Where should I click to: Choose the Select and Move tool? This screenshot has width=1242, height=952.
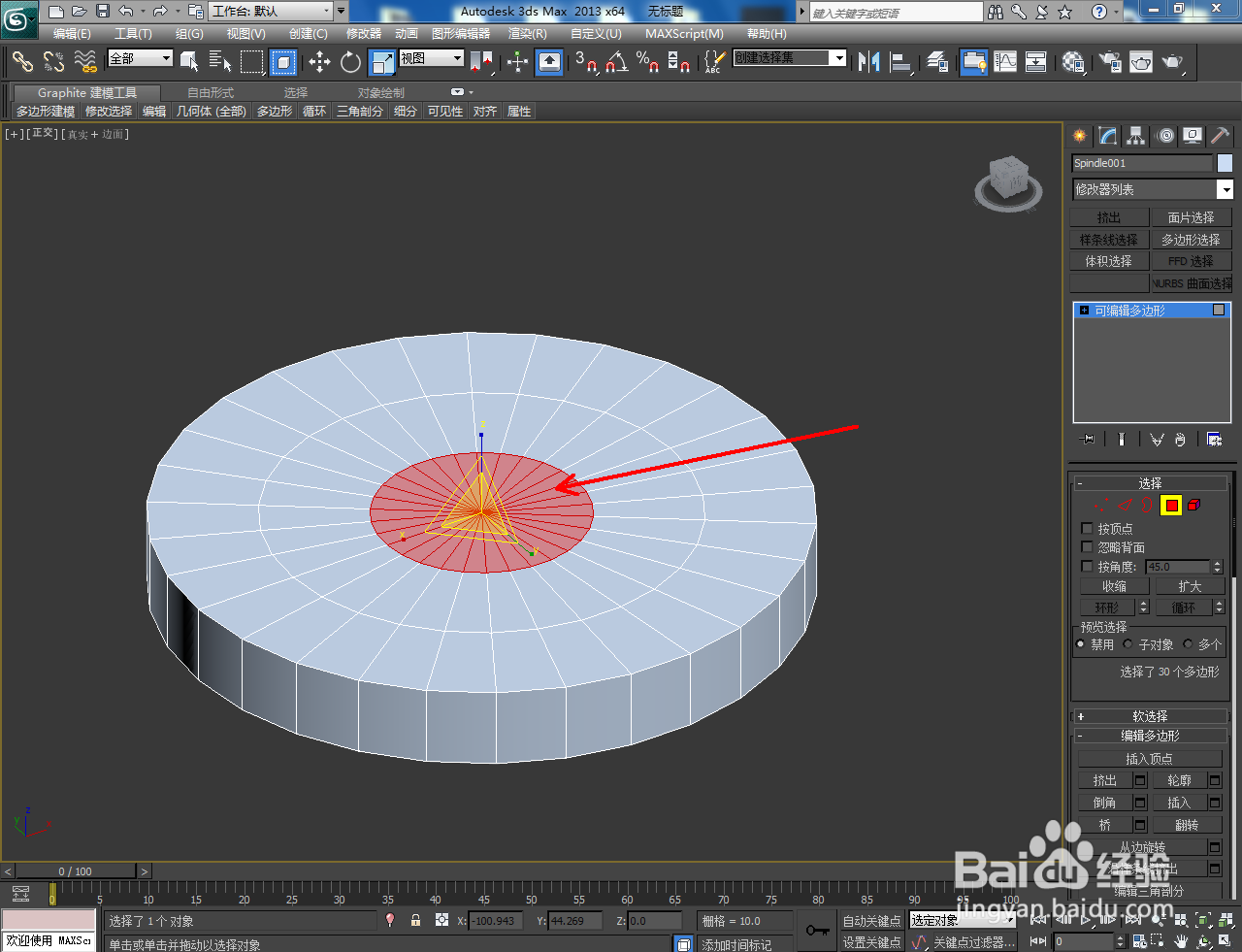point(319,62)
